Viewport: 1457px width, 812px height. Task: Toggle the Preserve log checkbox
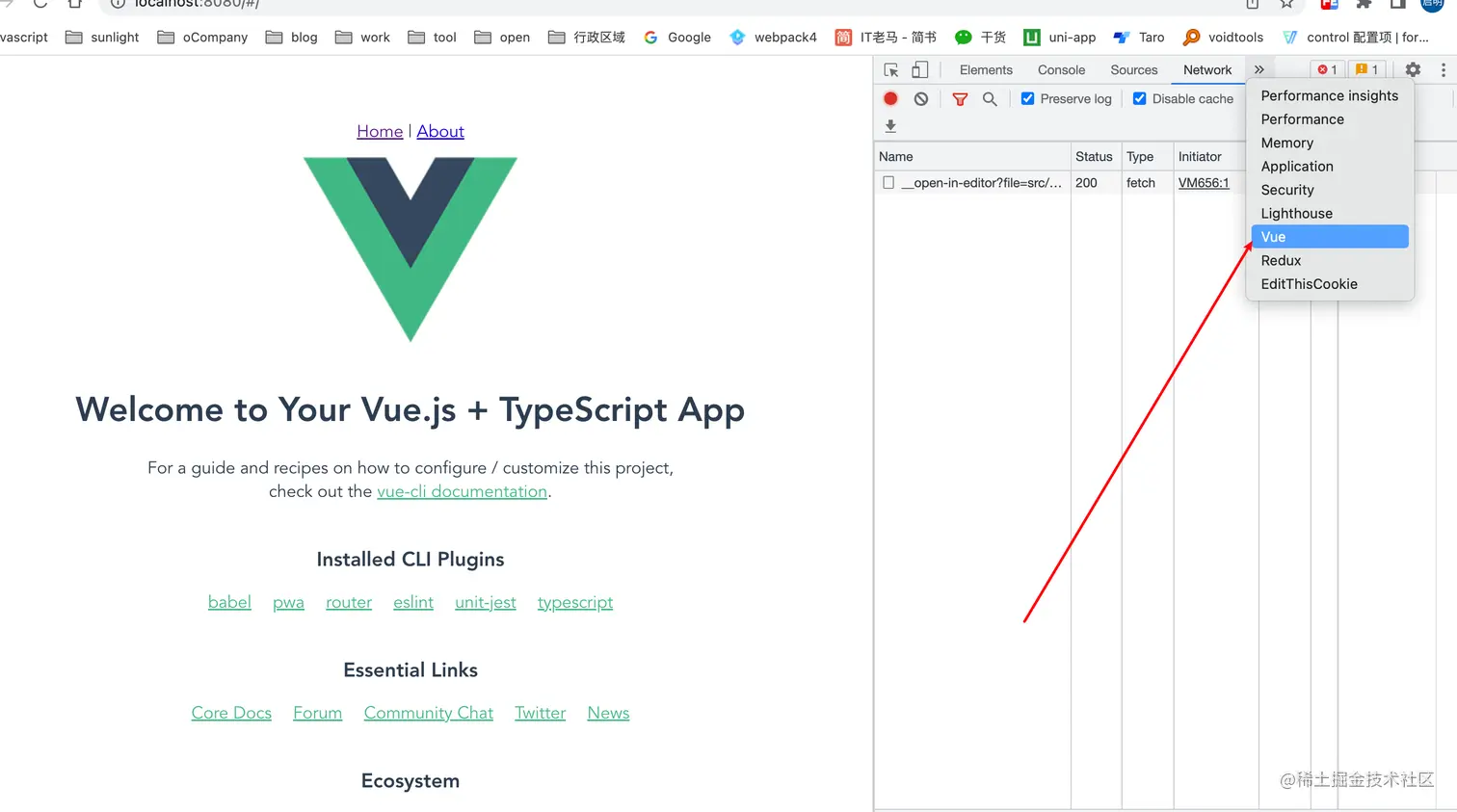[1027, 98]
